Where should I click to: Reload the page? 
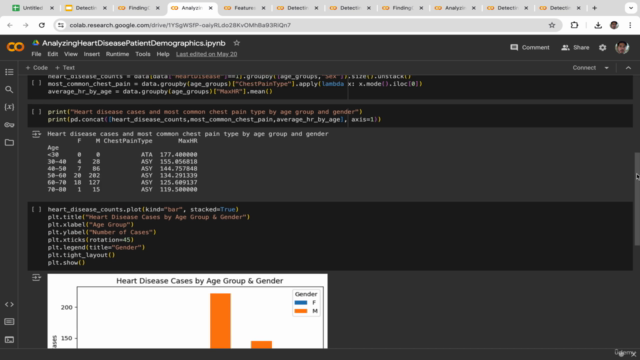coord(42,25)
